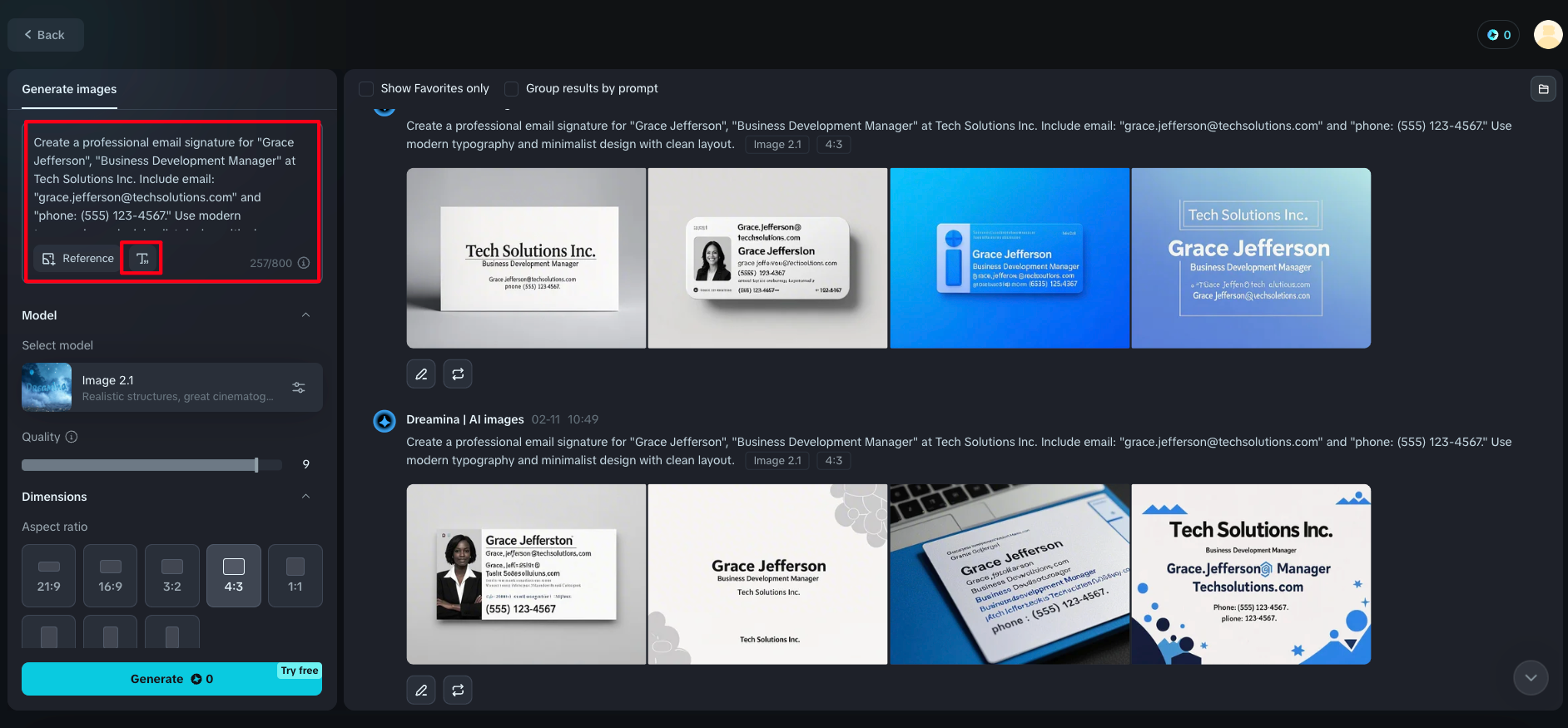Enable Group results by prompt checkbox
The height and width of the screenshot is (728, 1568).
tap(511, 89)
